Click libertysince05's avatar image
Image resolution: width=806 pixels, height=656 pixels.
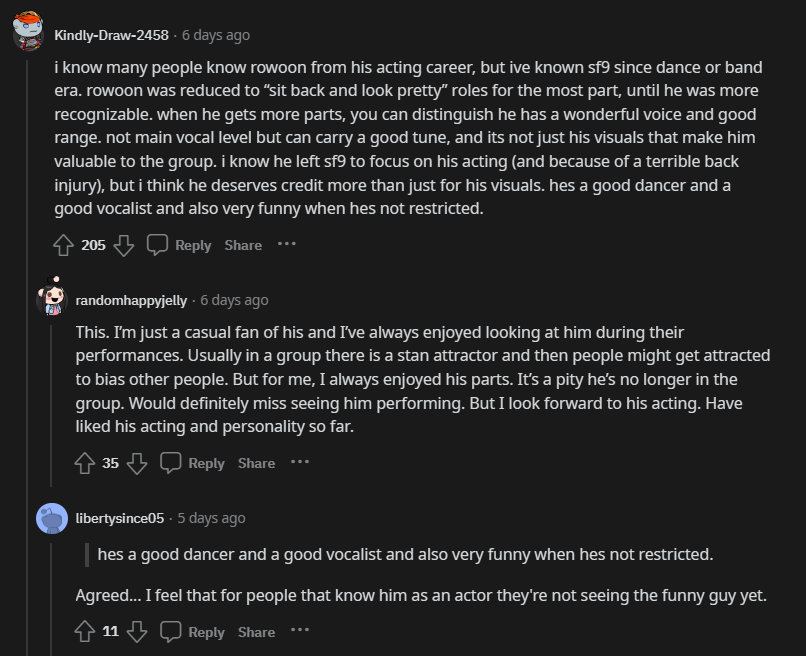point(52,518)
